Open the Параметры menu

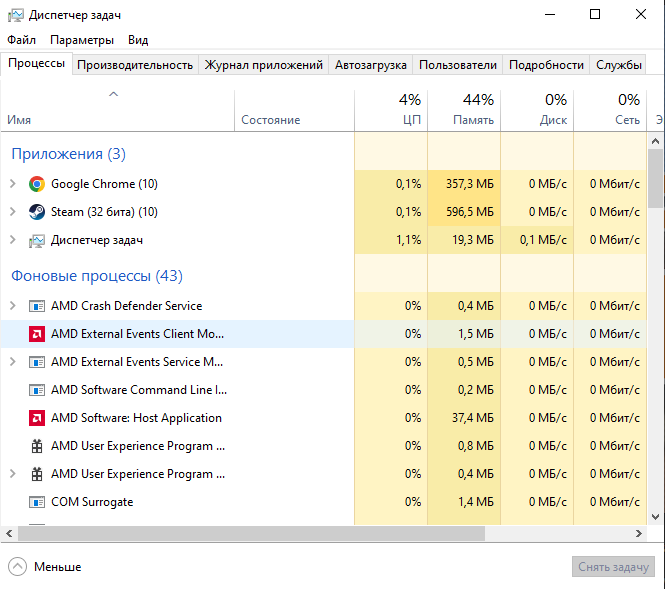(x=82, y=40)
